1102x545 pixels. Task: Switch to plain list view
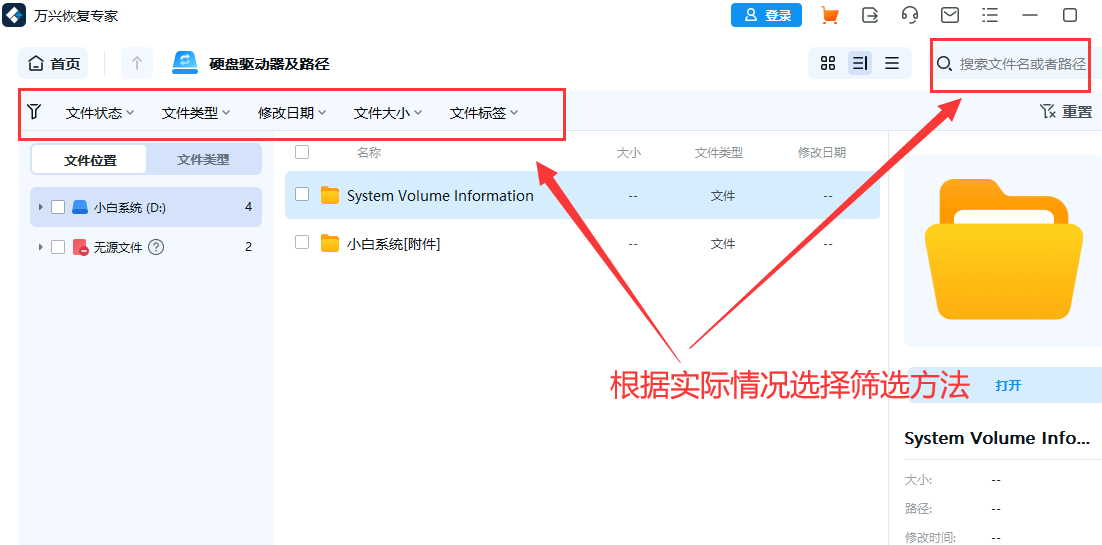point(892,63)
